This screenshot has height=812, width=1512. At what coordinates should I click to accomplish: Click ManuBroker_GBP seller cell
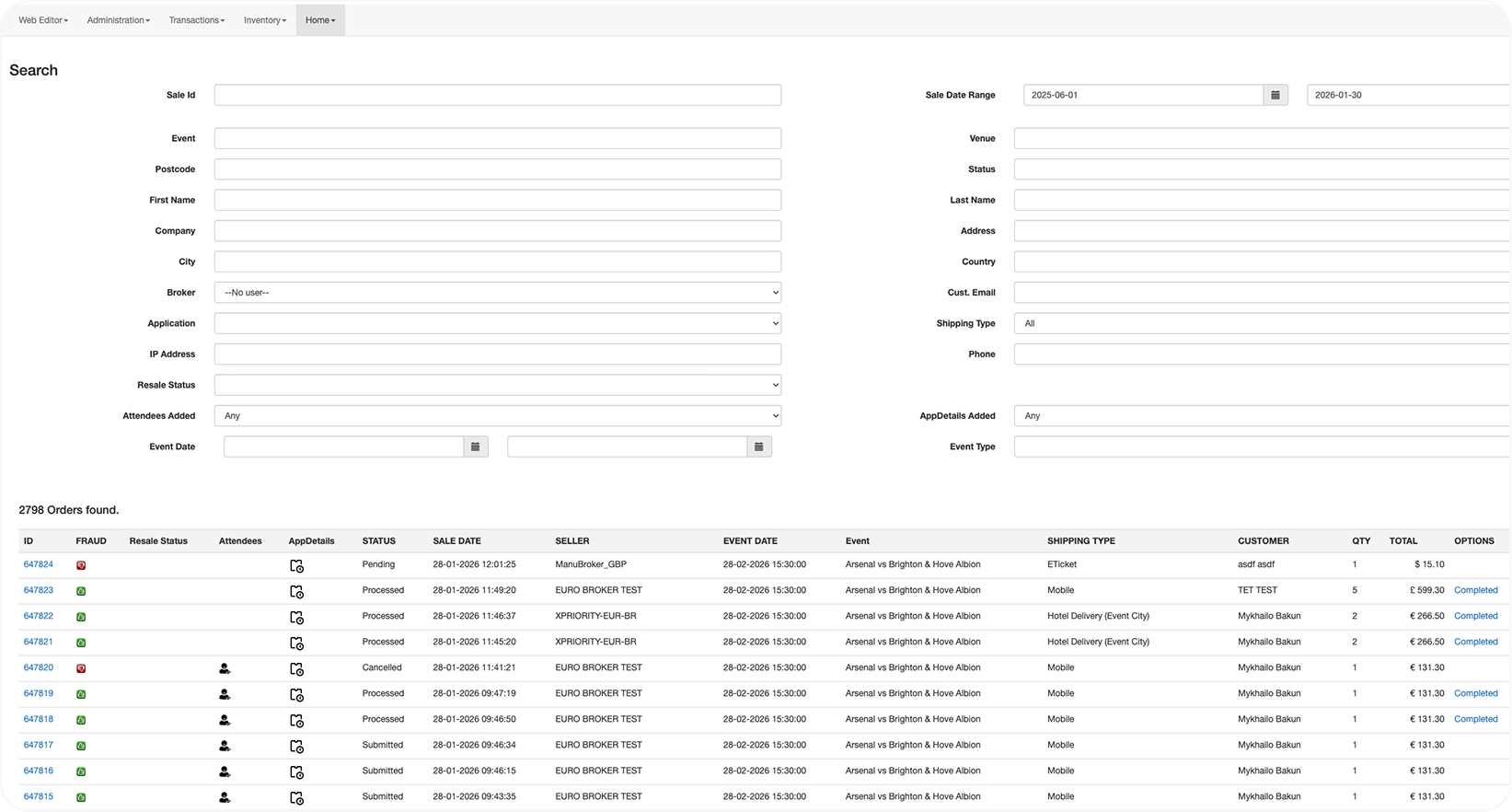(x=591, y=564)
